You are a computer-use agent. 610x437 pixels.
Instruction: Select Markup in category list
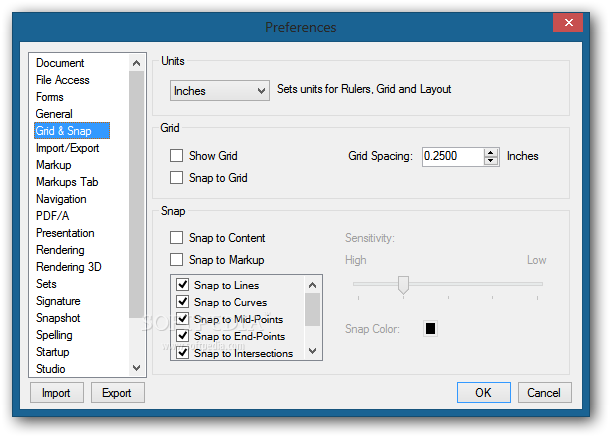tap(54, 165)
